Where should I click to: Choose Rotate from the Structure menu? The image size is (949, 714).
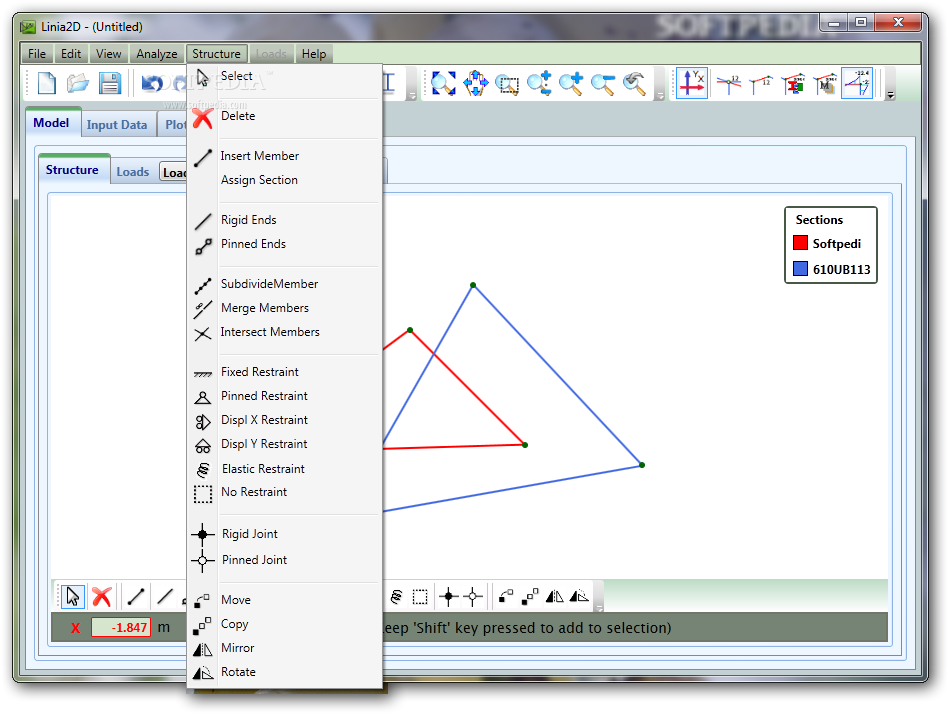click(x=284, y=672)
